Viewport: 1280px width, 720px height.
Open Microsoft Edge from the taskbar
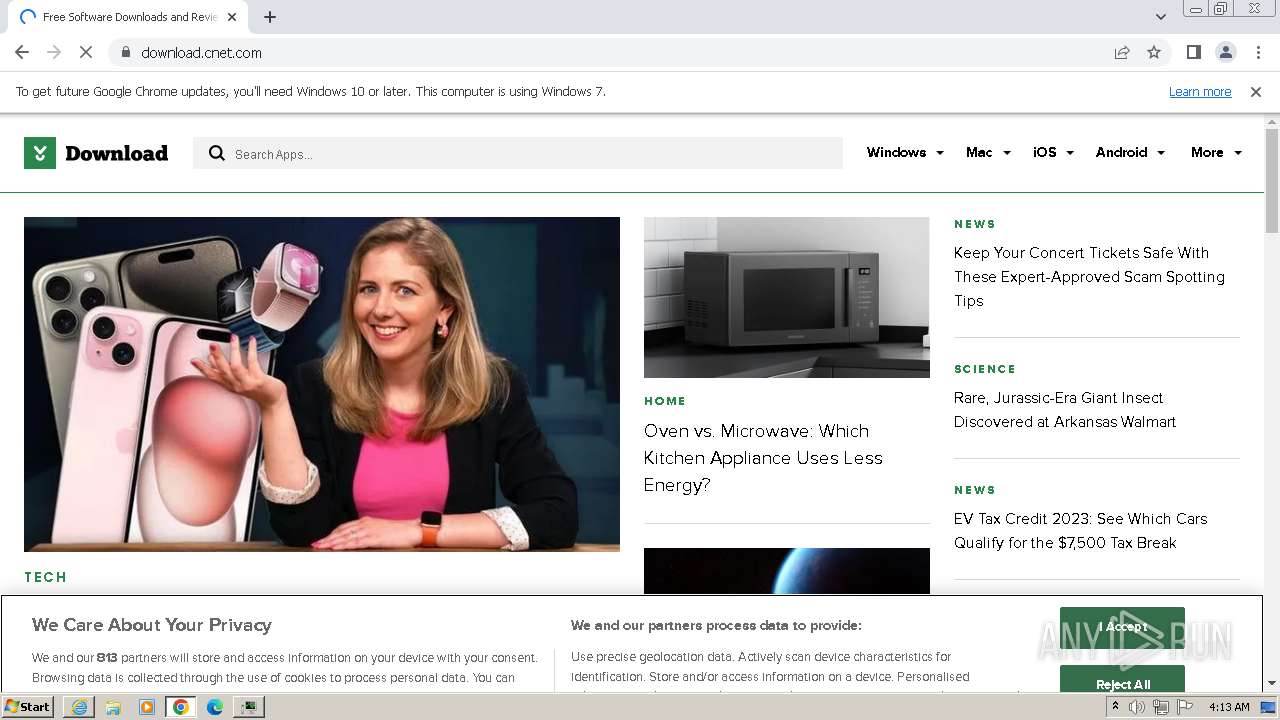[x=215, y=707]
